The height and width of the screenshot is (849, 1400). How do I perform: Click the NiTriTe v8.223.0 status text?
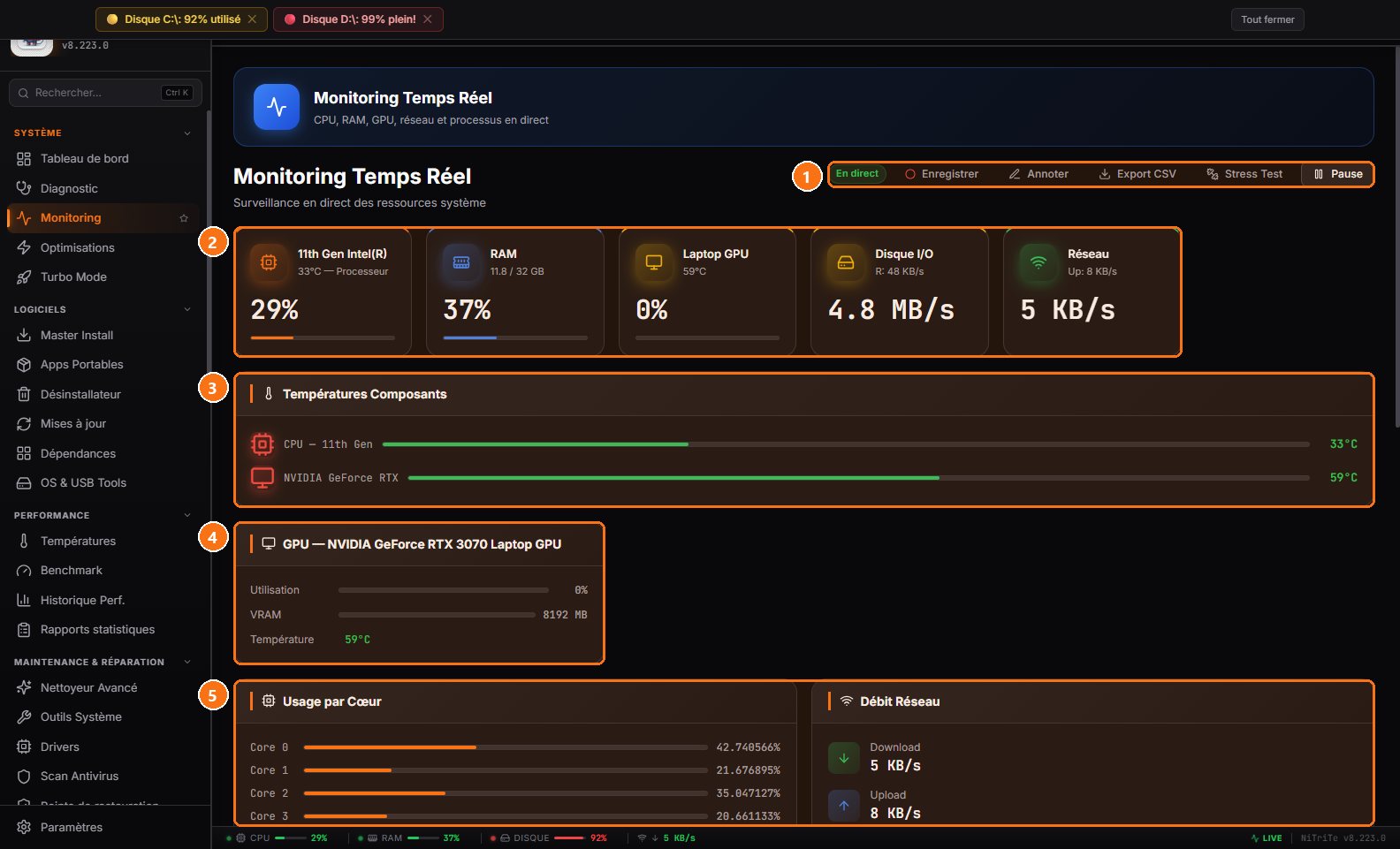click(x=1343, y=838)
